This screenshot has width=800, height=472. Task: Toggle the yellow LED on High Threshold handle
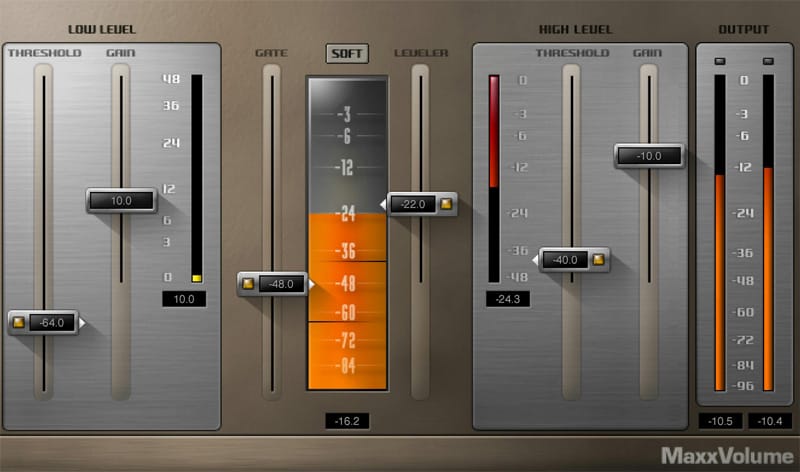(598, 260)
